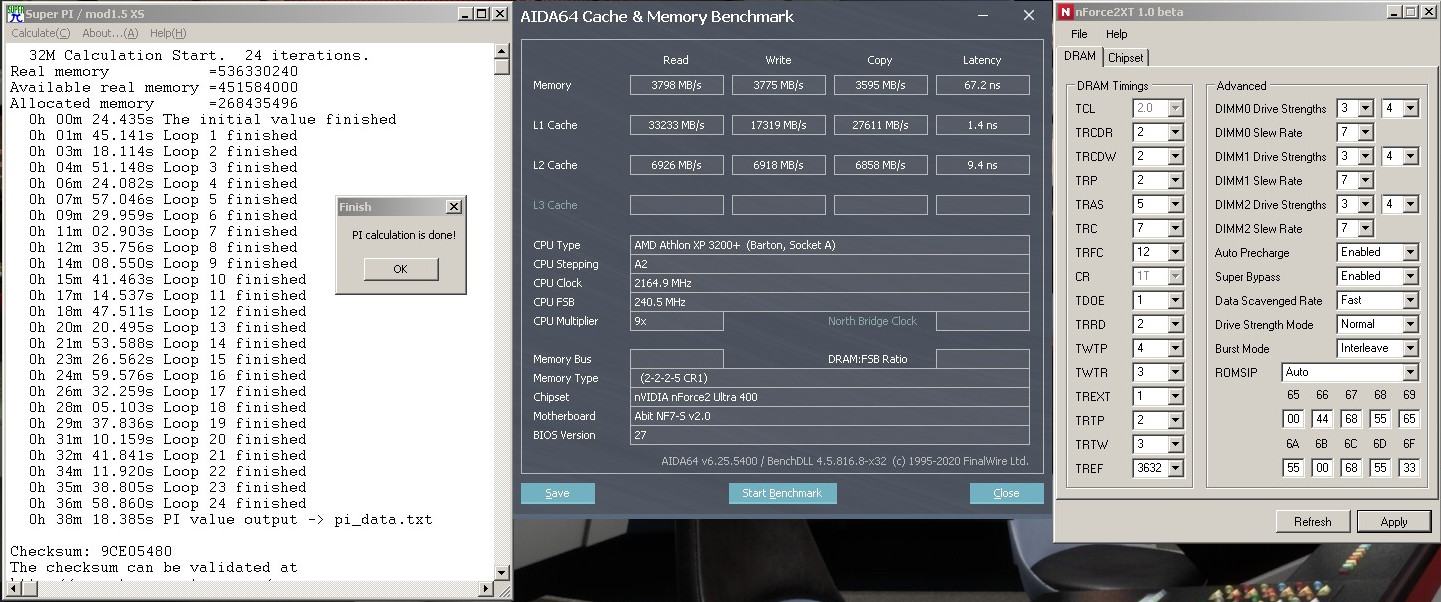The image size is (1441, 602).
Task: Open the TRAS dropdown
Action: click(1175, 204)
